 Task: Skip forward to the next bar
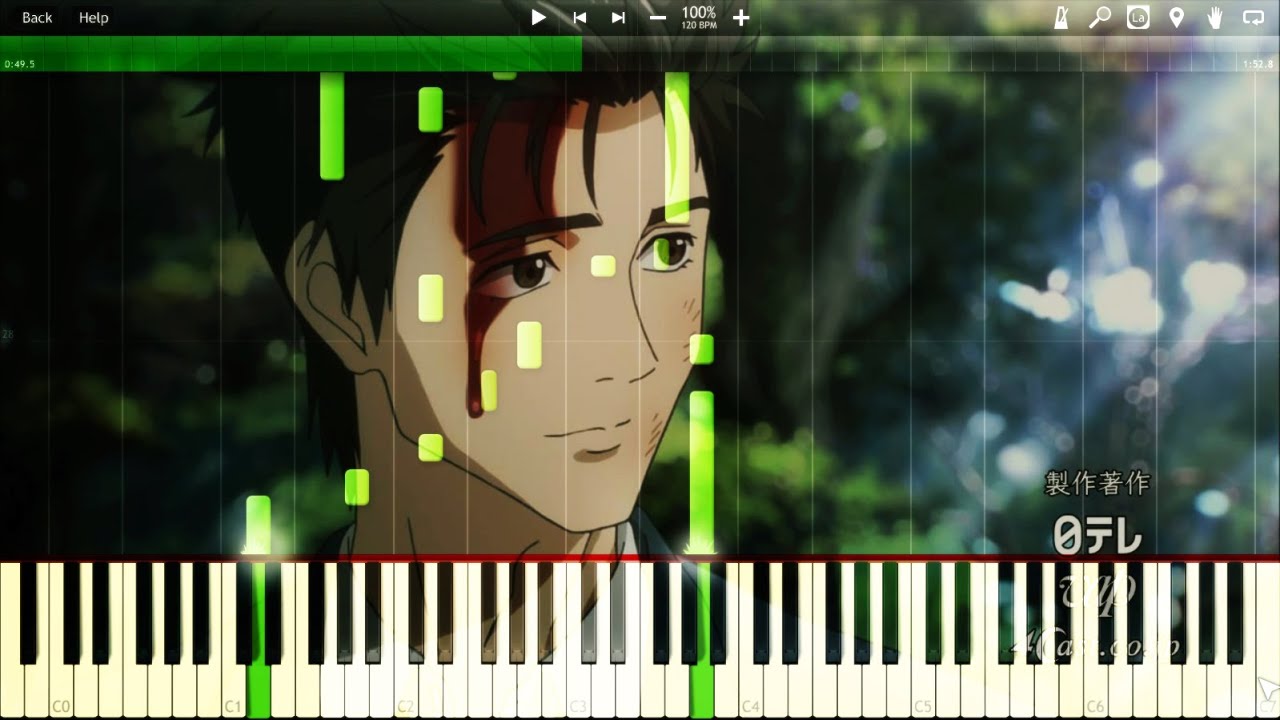(x=618, y=17)
